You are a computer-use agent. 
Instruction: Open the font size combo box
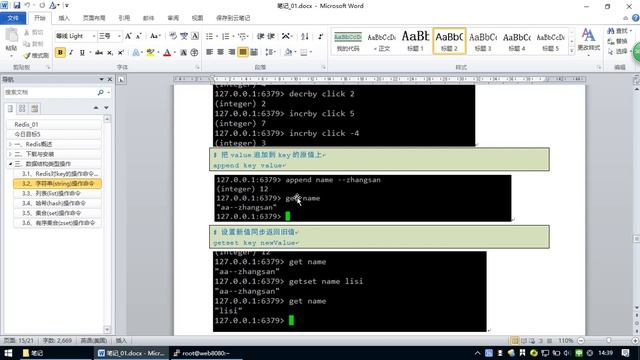(x=109, y=36)
